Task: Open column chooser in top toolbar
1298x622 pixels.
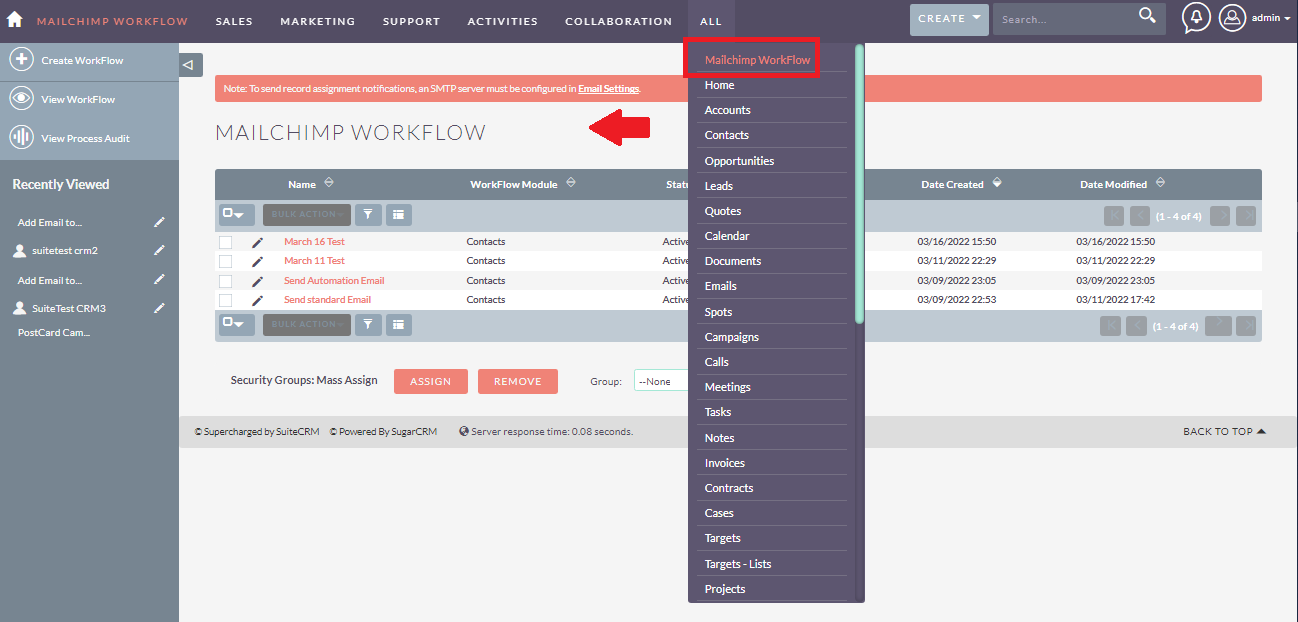Action: click(x=398, y=214)
